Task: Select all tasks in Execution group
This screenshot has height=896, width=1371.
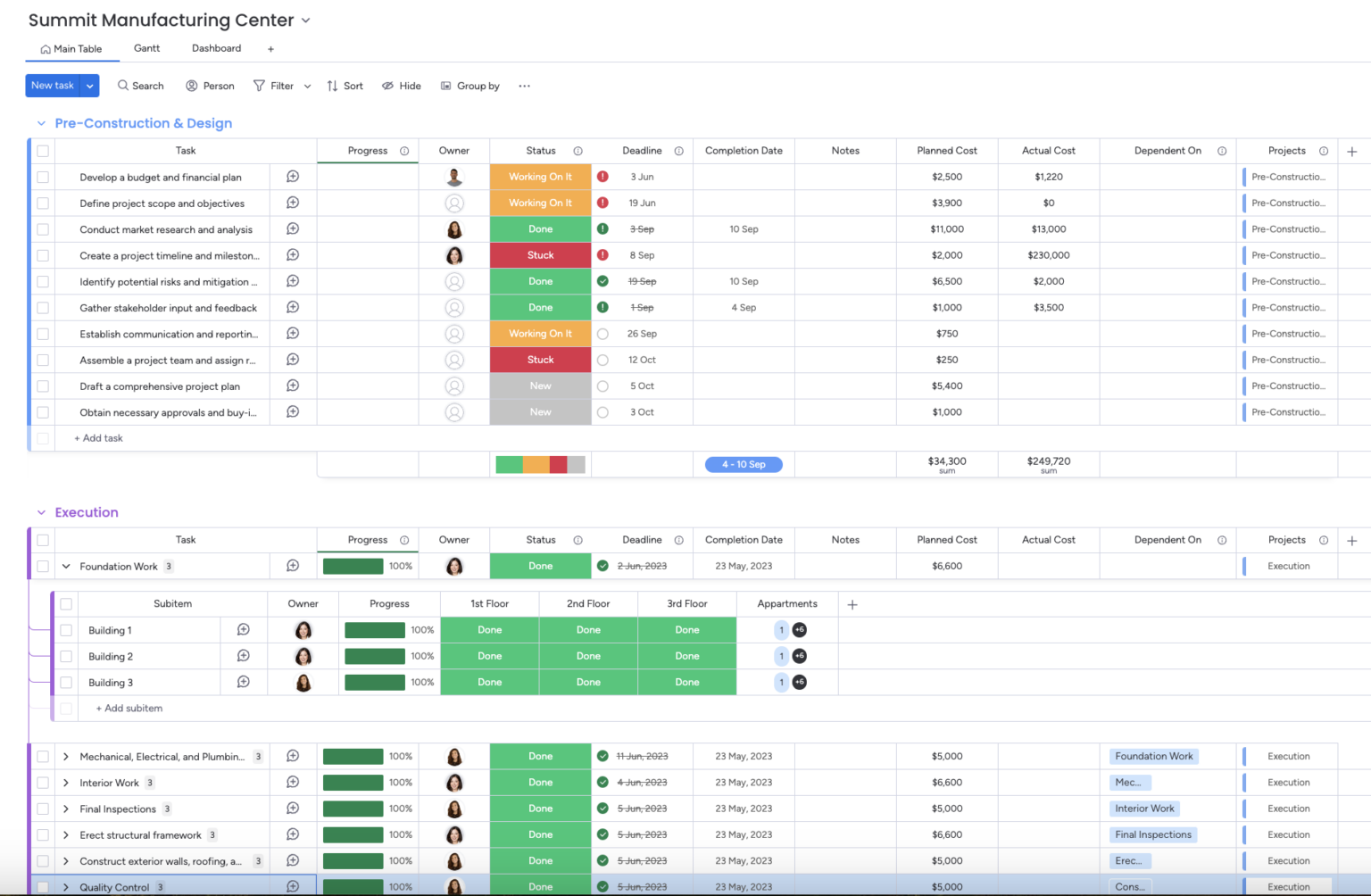Action: 43,540
